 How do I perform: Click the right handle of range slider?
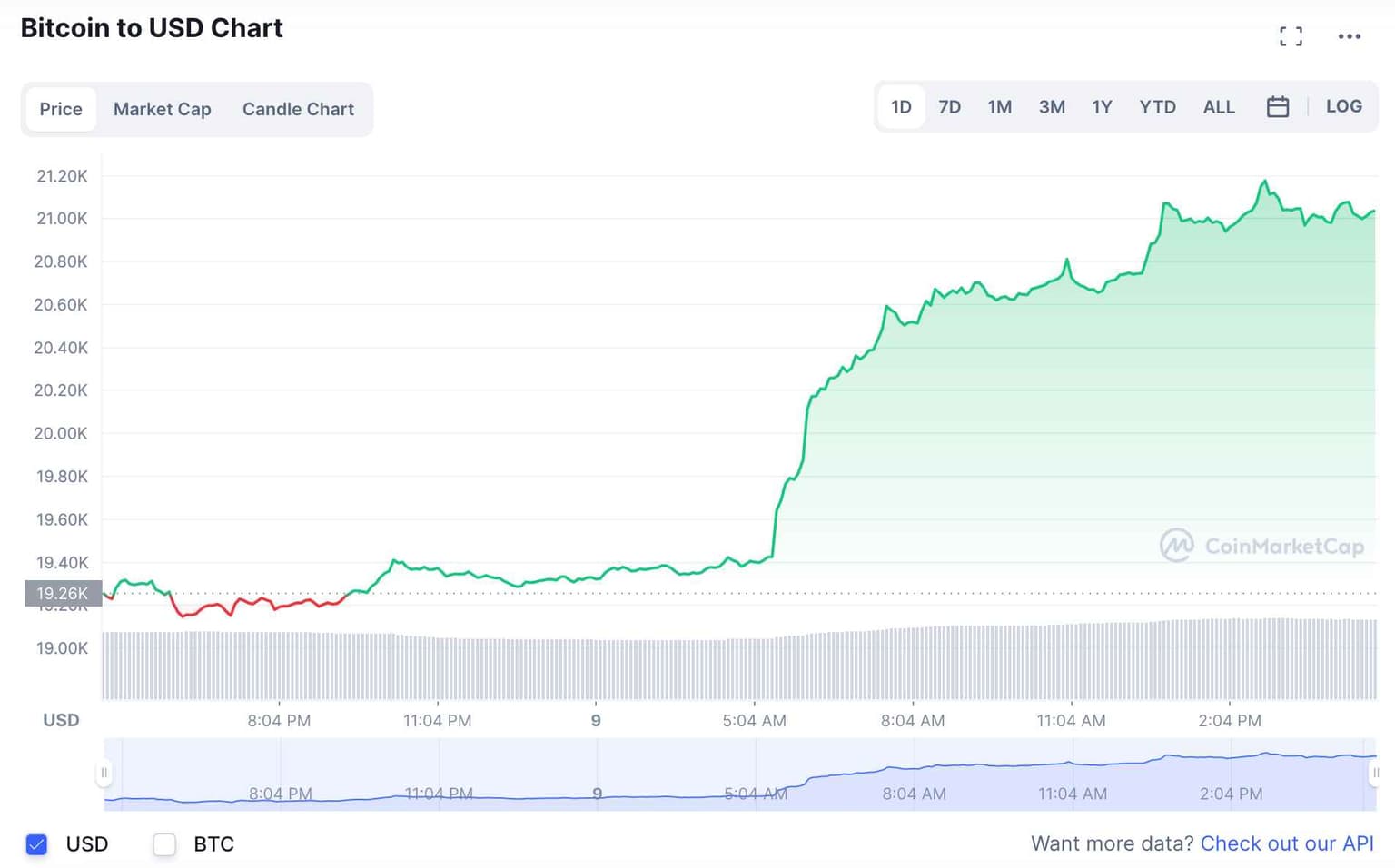pyautogui.click(x=1375, y=773)
